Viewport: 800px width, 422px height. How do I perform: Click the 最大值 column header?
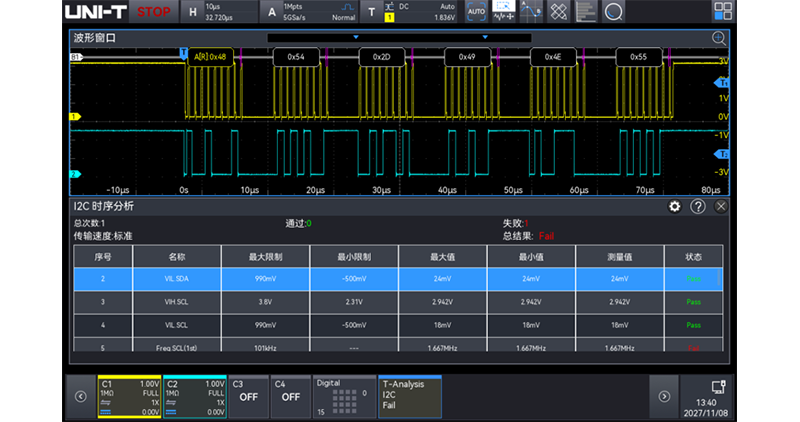coord(442,257)
